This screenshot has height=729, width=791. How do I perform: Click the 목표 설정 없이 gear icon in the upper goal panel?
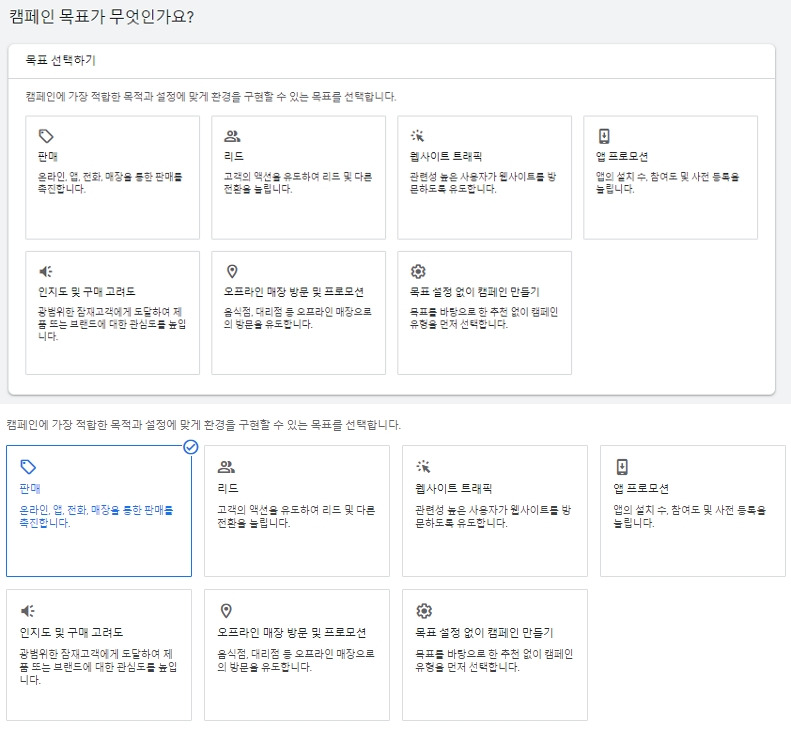coord(418,271)
